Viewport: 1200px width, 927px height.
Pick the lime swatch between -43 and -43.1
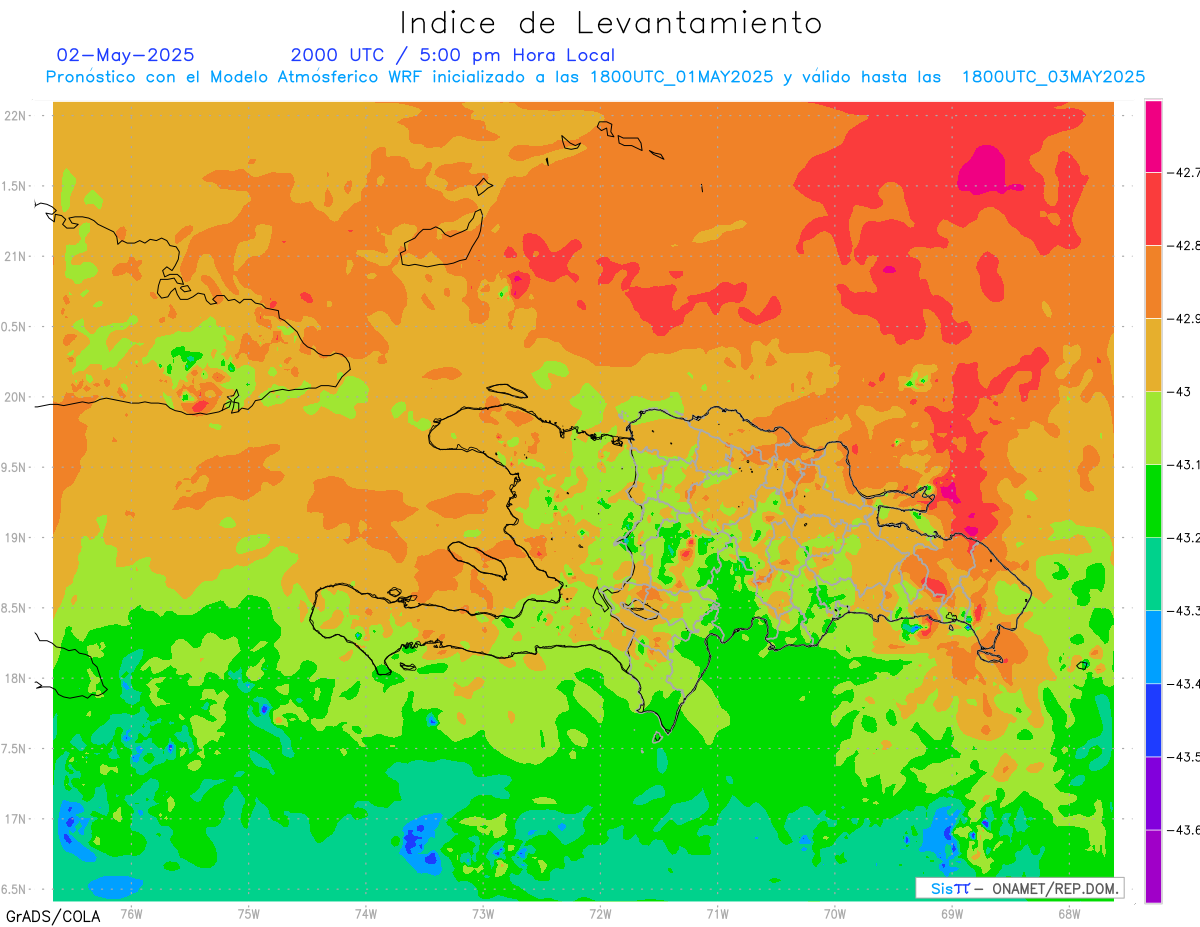pyautogui.click(x=1153, y=427)
